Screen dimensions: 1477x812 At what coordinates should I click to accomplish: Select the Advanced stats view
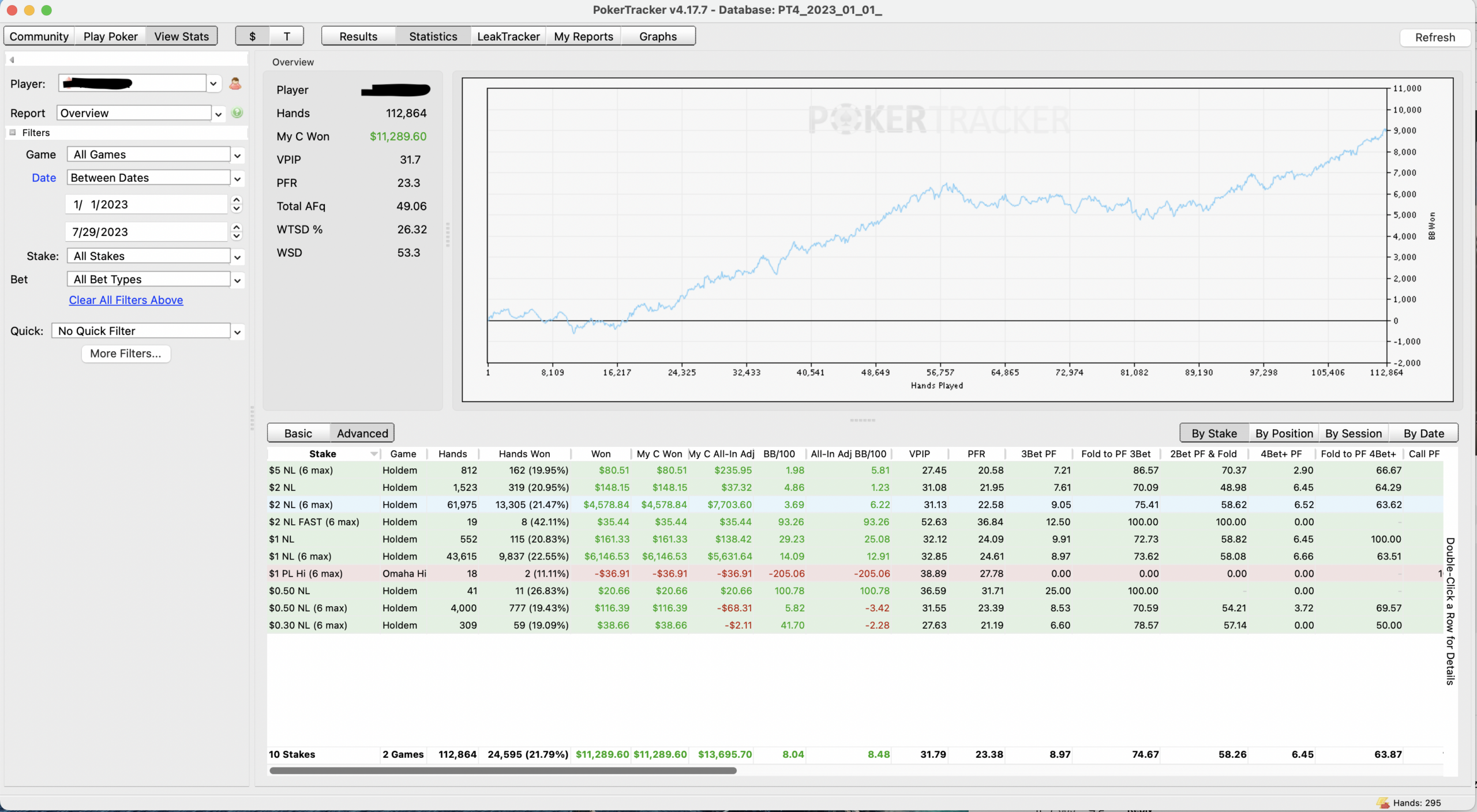point(362,433)
